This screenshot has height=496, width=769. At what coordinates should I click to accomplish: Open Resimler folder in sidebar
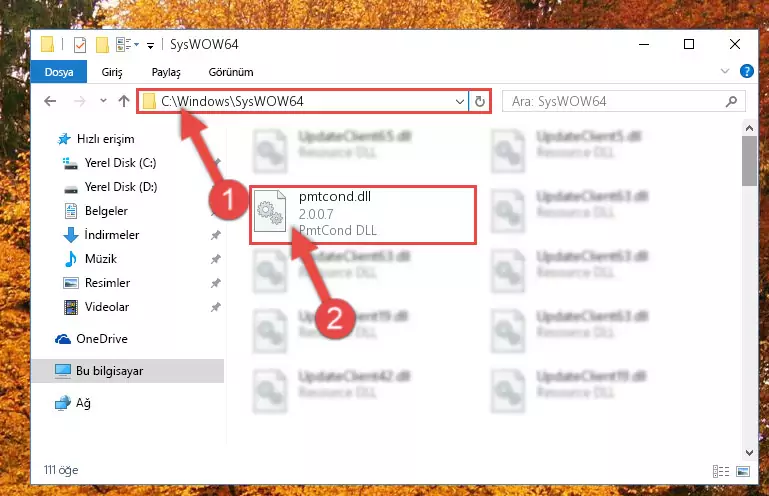107,283
